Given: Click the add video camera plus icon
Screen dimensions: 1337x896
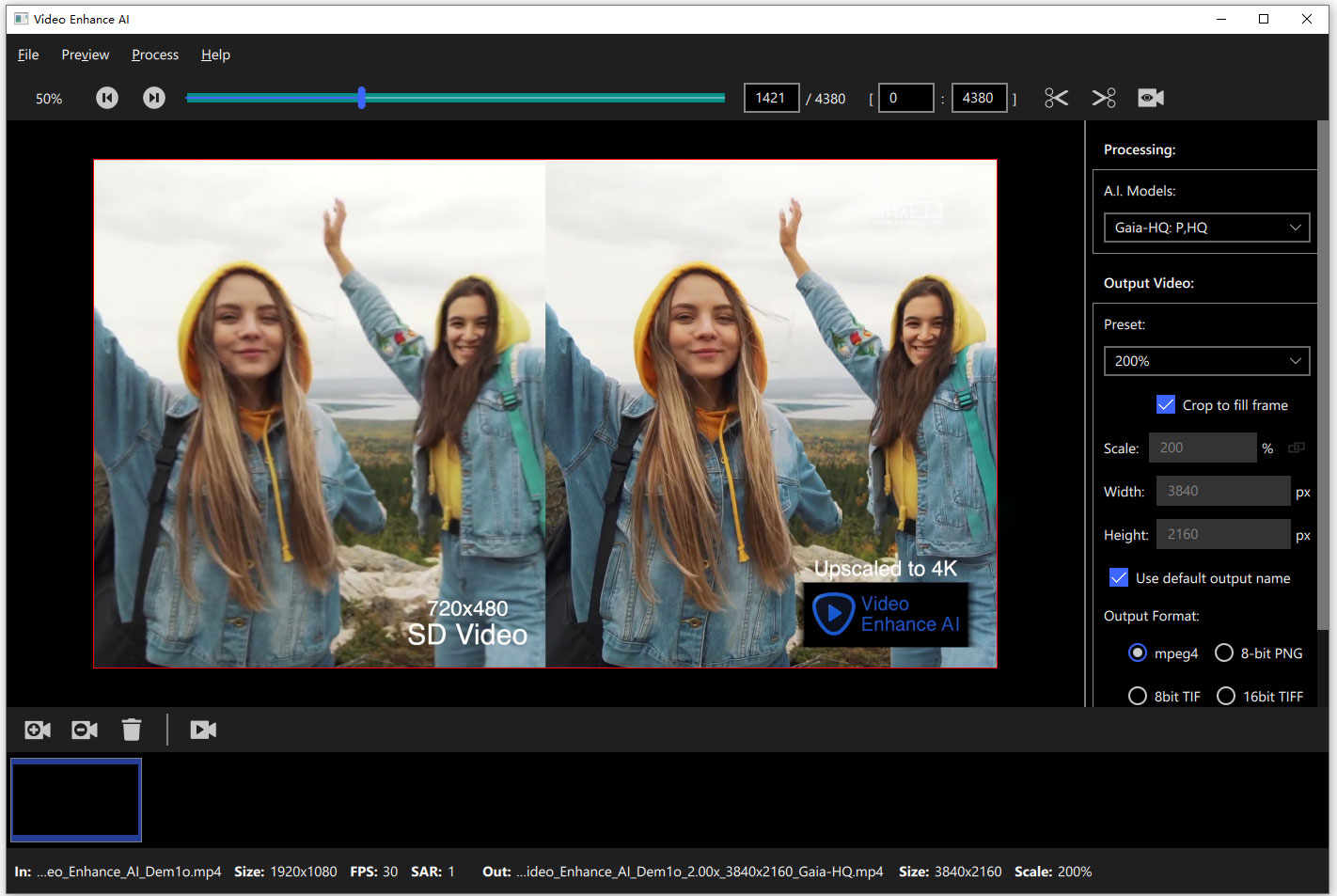Looking at the screenshot, I should [x=38, y=730].
